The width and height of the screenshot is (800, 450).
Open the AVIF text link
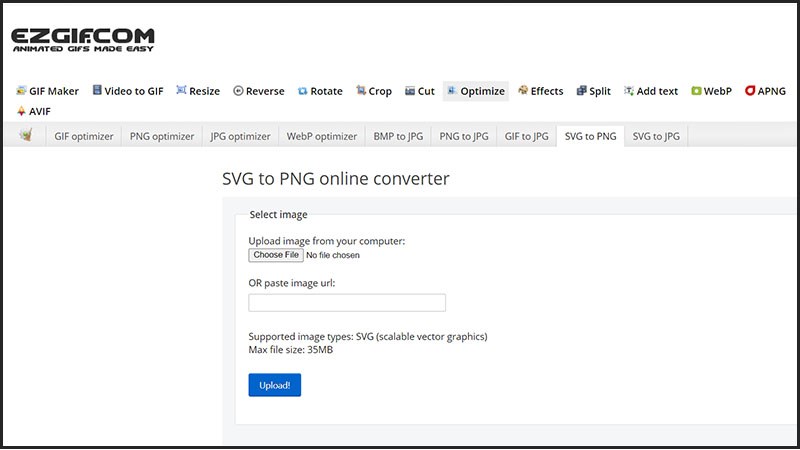(x=40, y=111)
